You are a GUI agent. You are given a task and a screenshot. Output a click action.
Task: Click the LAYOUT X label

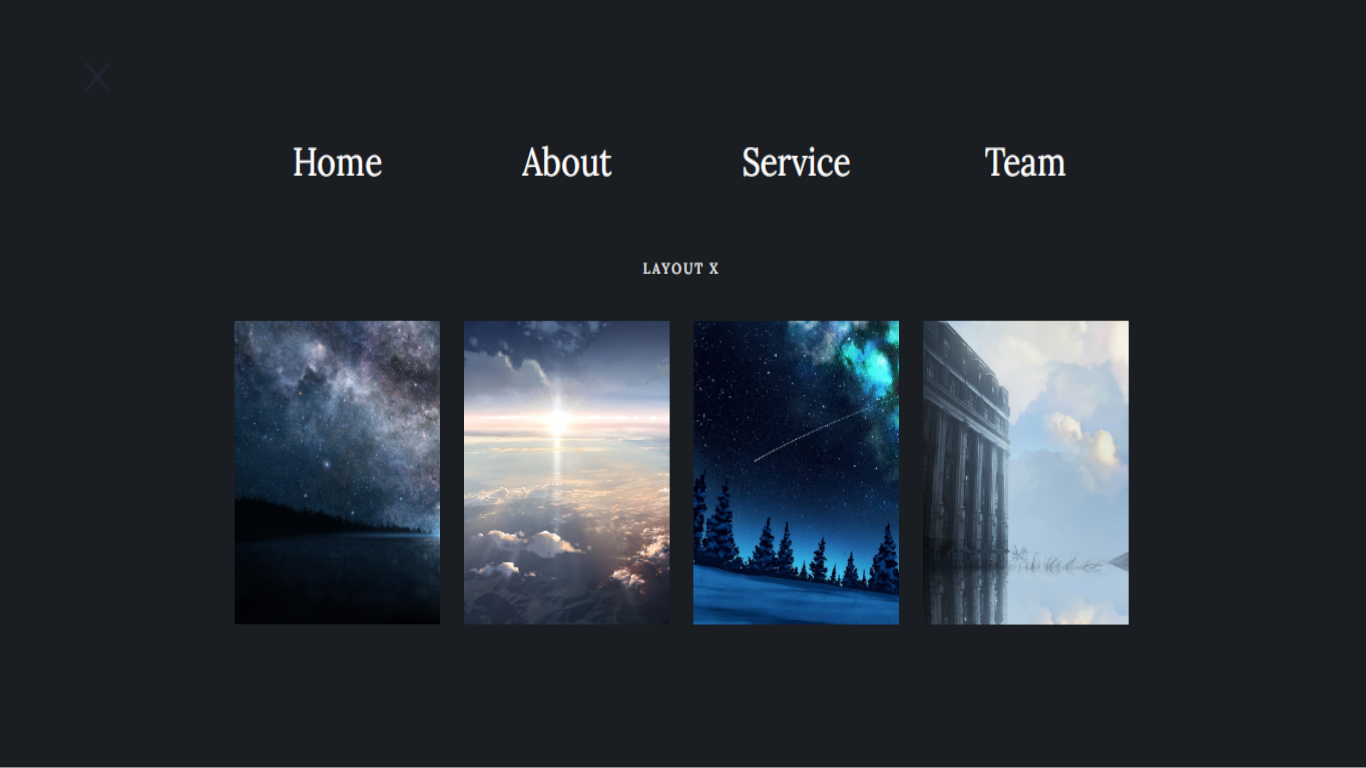point(681,269)
